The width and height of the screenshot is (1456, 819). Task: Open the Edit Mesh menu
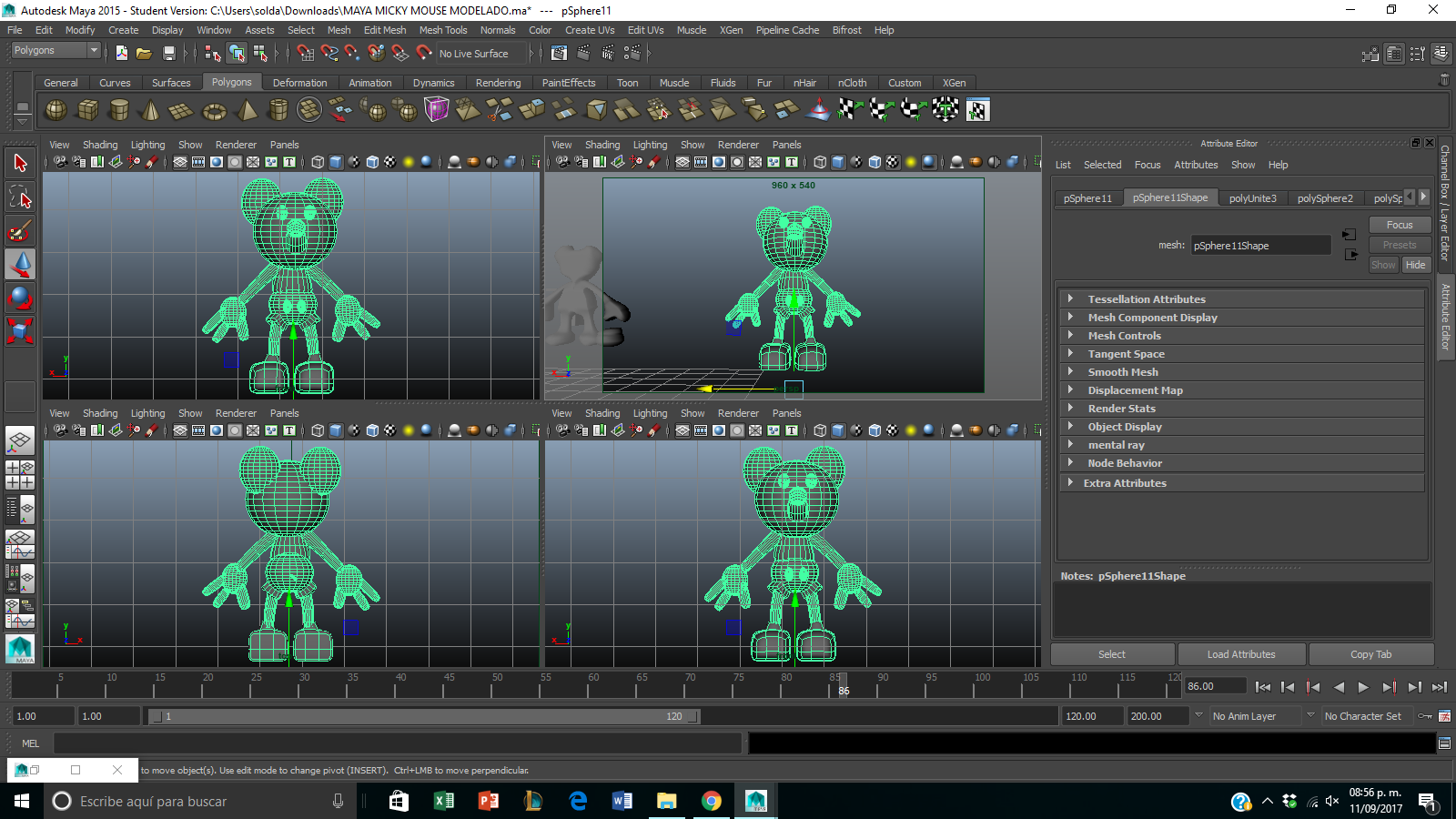385,30
